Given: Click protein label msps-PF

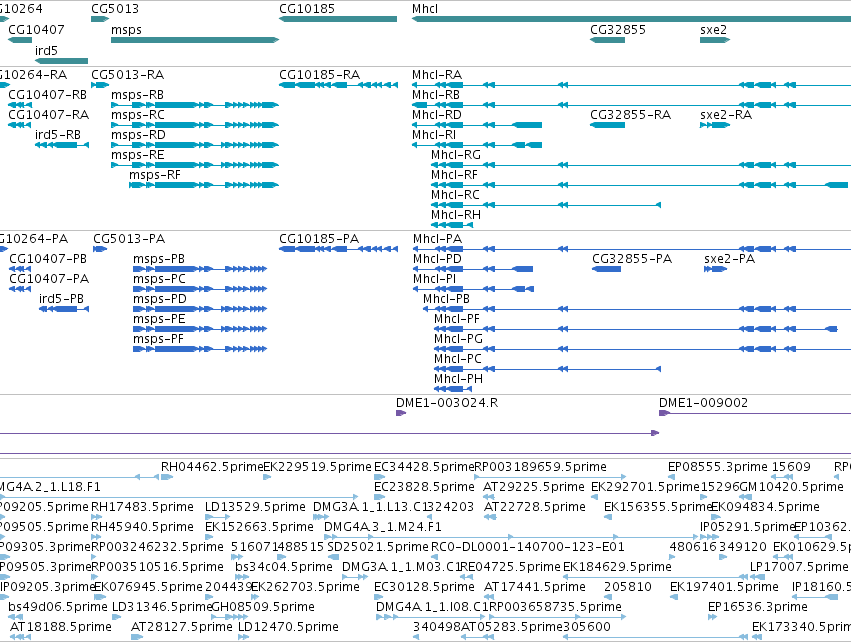Looking at the screenshot, I should tap(158, 339).
